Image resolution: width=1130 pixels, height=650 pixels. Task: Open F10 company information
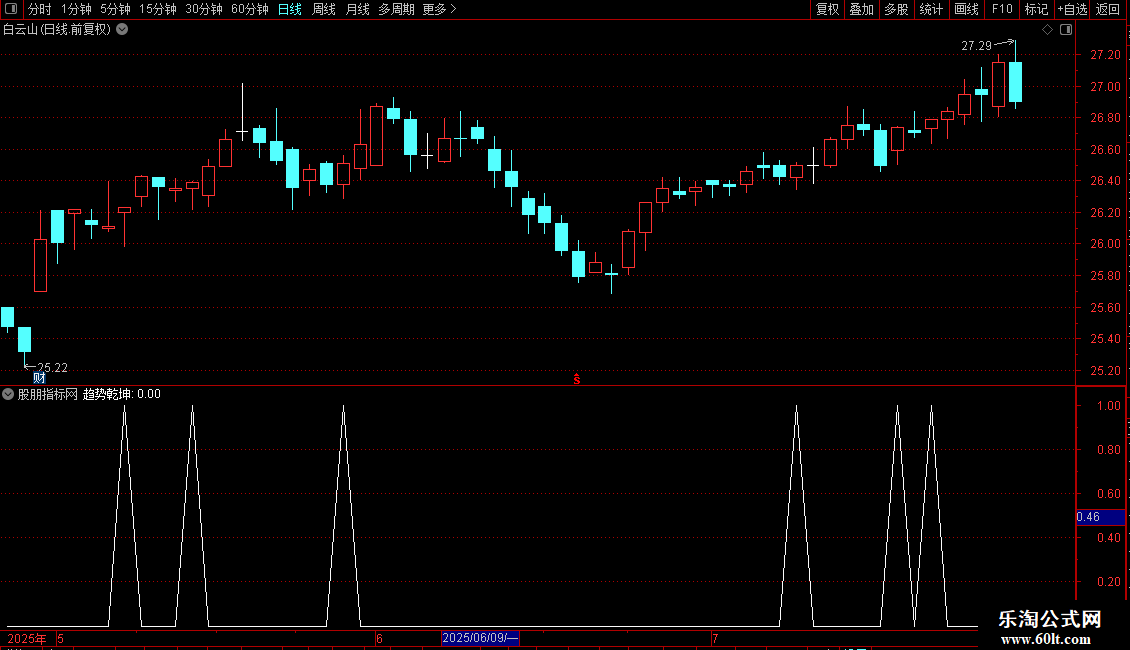click(x=1002, y=9)
